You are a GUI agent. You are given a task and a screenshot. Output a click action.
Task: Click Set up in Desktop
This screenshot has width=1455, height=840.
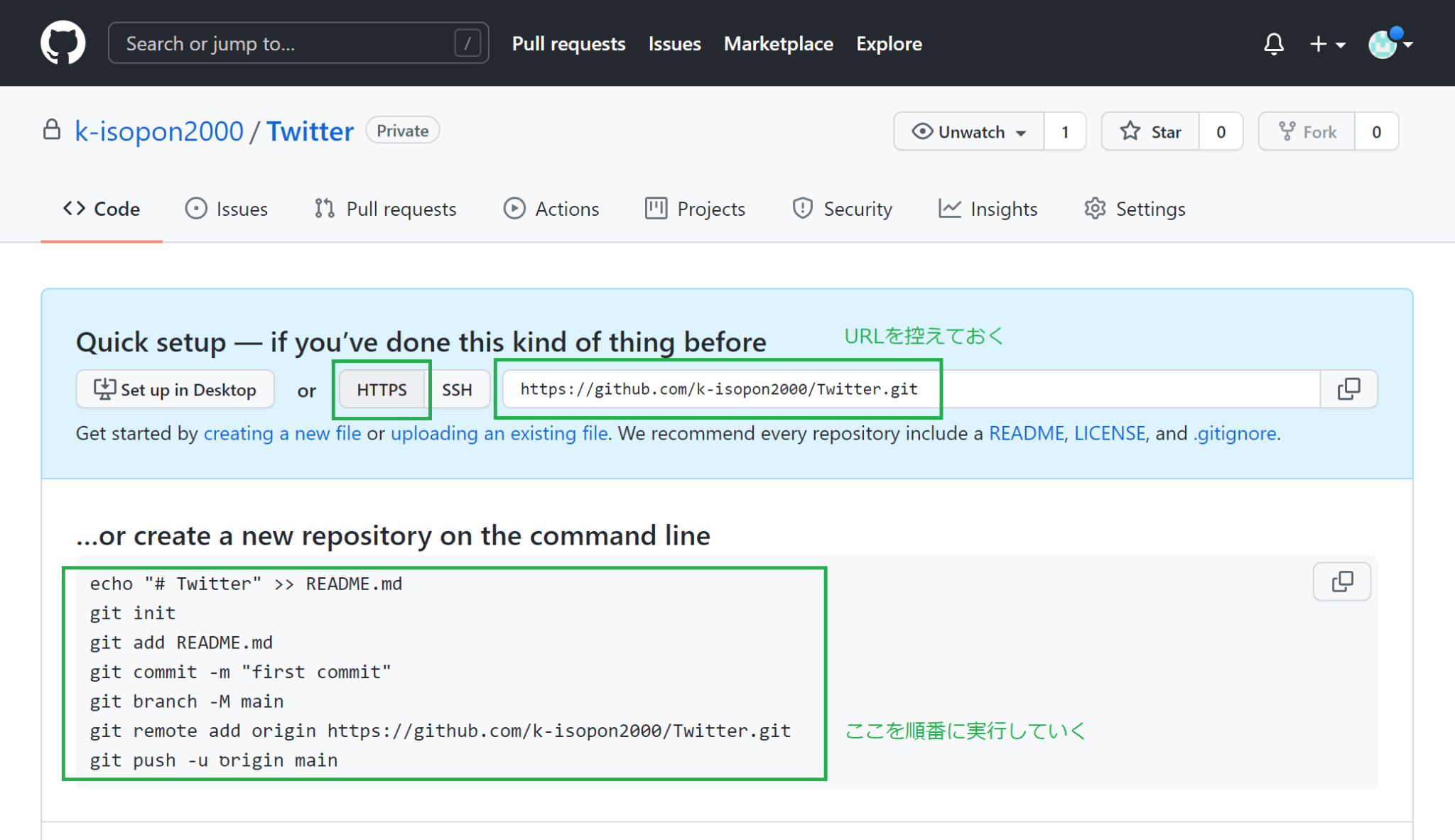coord(175,389)
